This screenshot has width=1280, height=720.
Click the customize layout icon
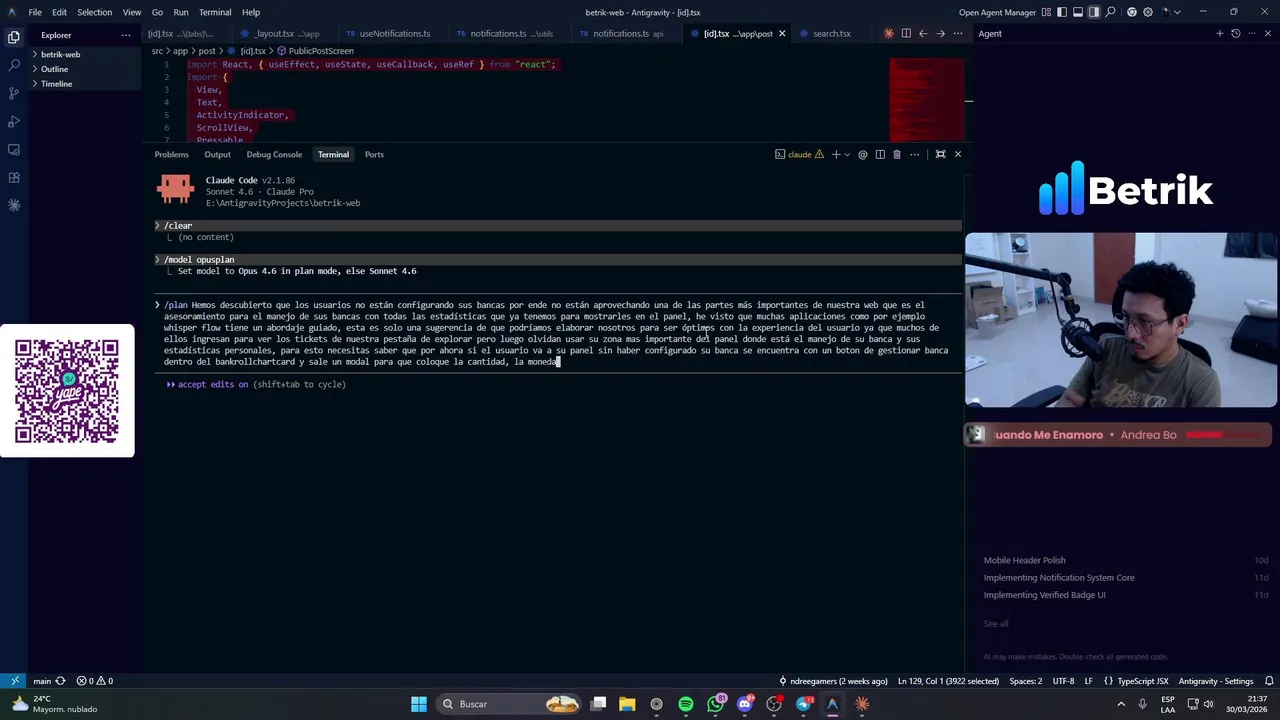pos(1046,12)
